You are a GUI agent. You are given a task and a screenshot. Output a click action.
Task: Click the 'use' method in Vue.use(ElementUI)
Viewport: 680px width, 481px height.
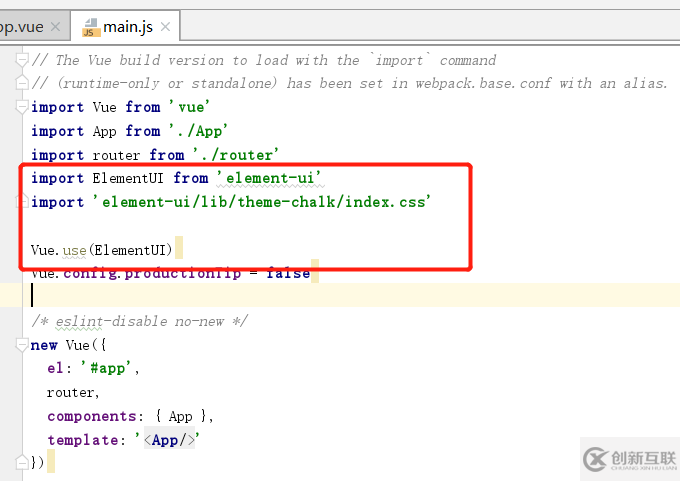coord(74,250)
